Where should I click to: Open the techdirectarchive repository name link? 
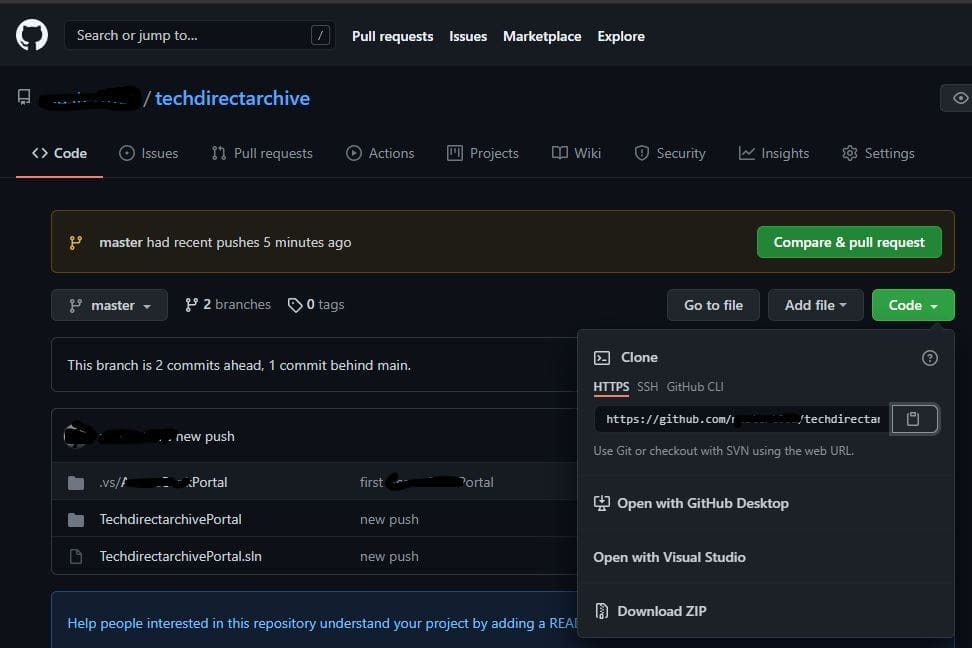point(232,98)
